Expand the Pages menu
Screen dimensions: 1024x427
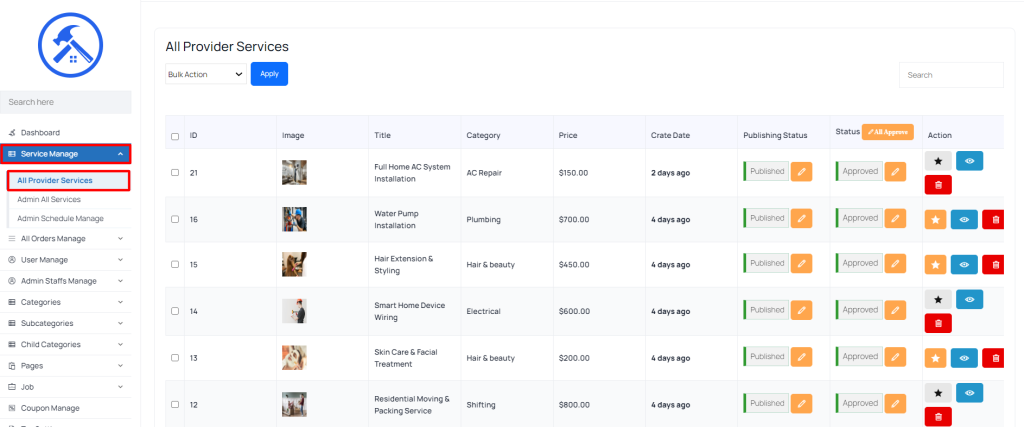click(65, 366)
